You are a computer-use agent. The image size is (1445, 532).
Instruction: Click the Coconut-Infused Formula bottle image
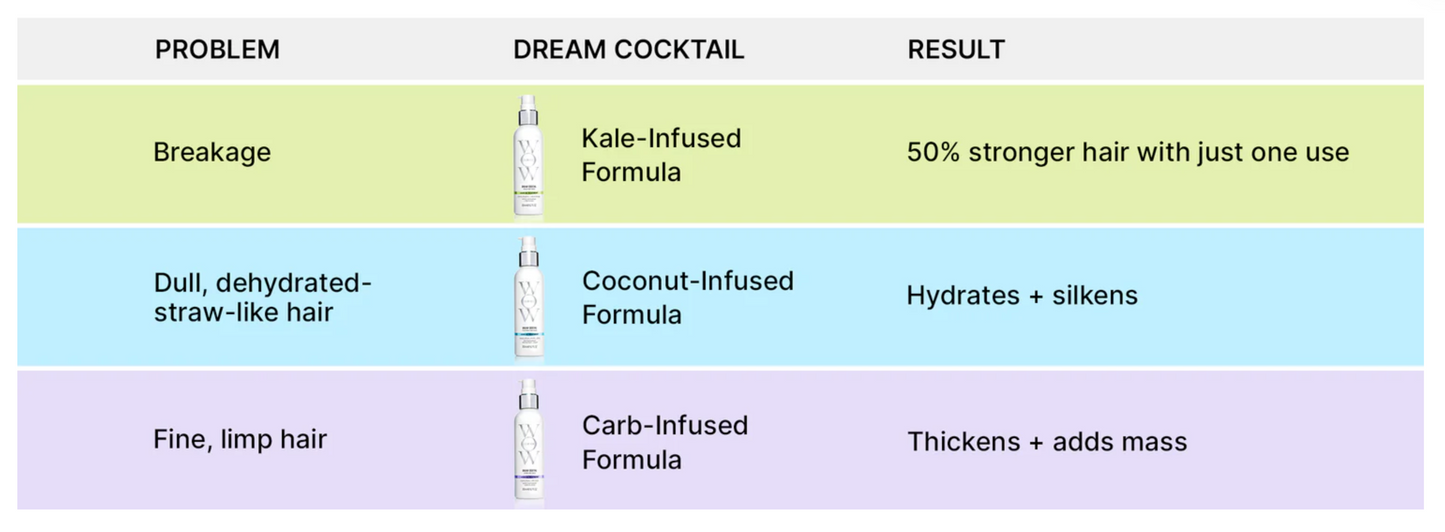pyautogui.click(x=527, y=306)
